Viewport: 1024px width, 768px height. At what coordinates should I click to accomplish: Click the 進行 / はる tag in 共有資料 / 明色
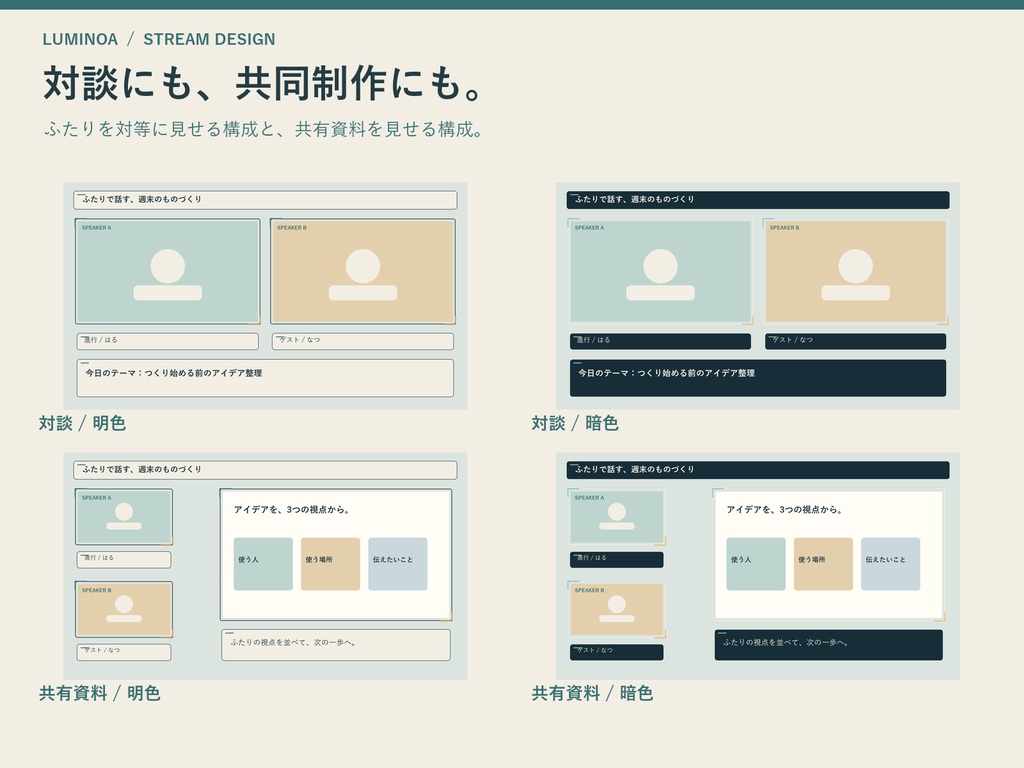pos(124,559)
